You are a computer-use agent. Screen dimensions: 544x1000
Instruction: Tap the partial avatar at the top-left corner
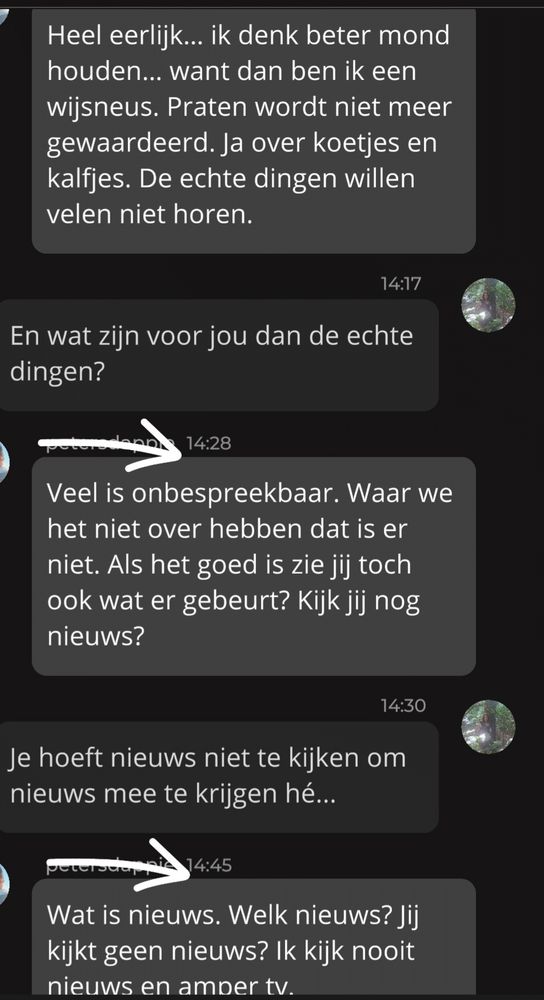click(x=4, y=15)
